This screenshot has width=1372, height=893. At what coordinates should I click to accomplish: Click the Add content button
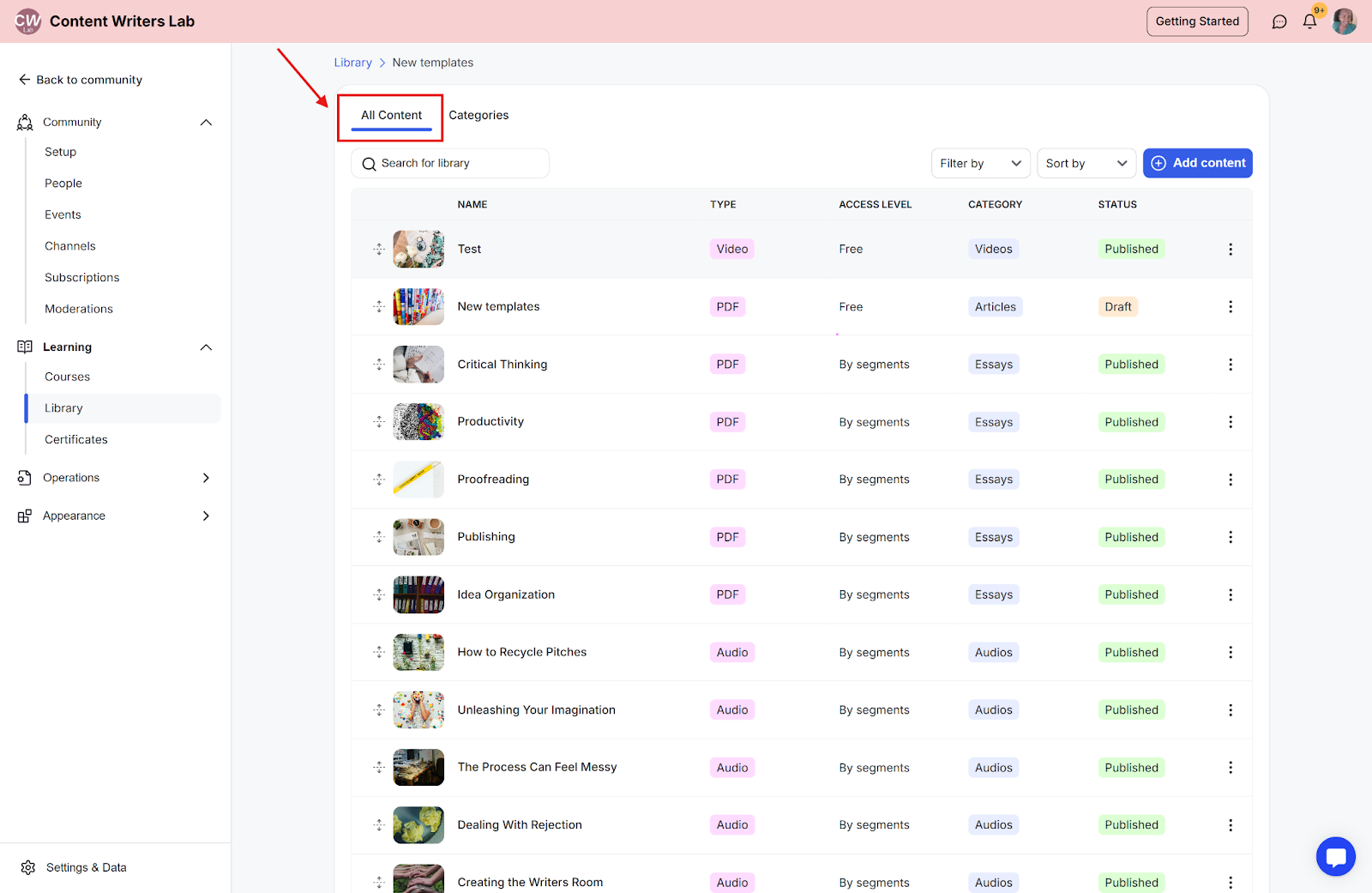[x=1197, y=163]
